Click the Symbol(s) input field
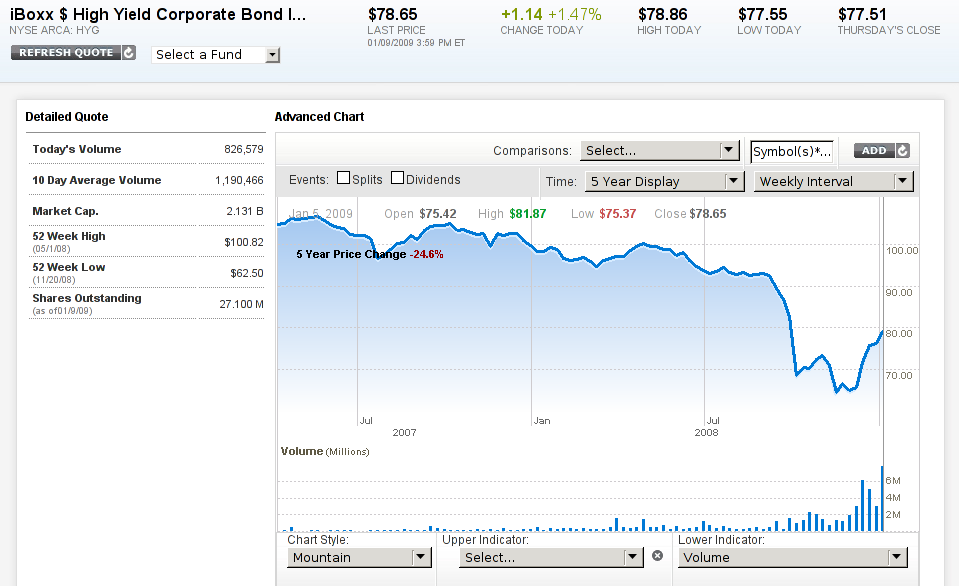 792,151
